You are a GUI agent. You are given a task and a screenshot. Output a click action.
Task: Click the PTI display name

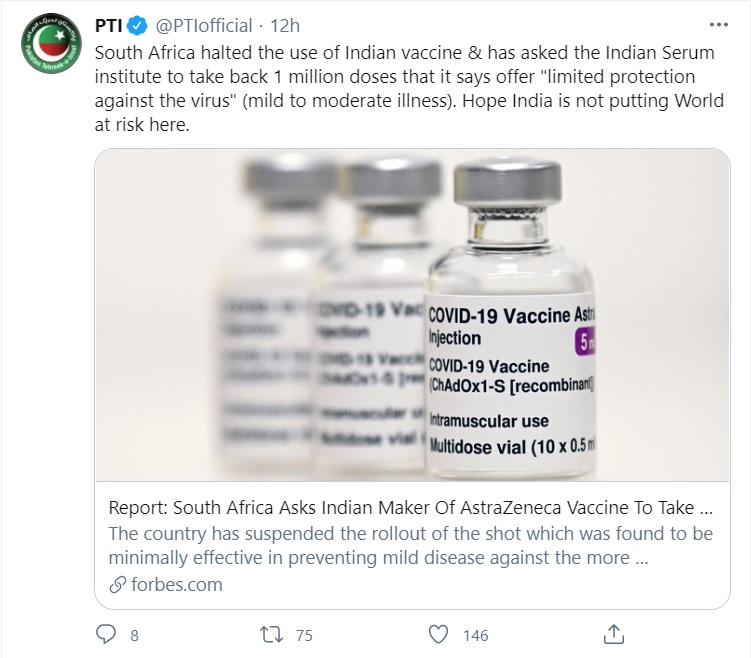coord(107,23)
